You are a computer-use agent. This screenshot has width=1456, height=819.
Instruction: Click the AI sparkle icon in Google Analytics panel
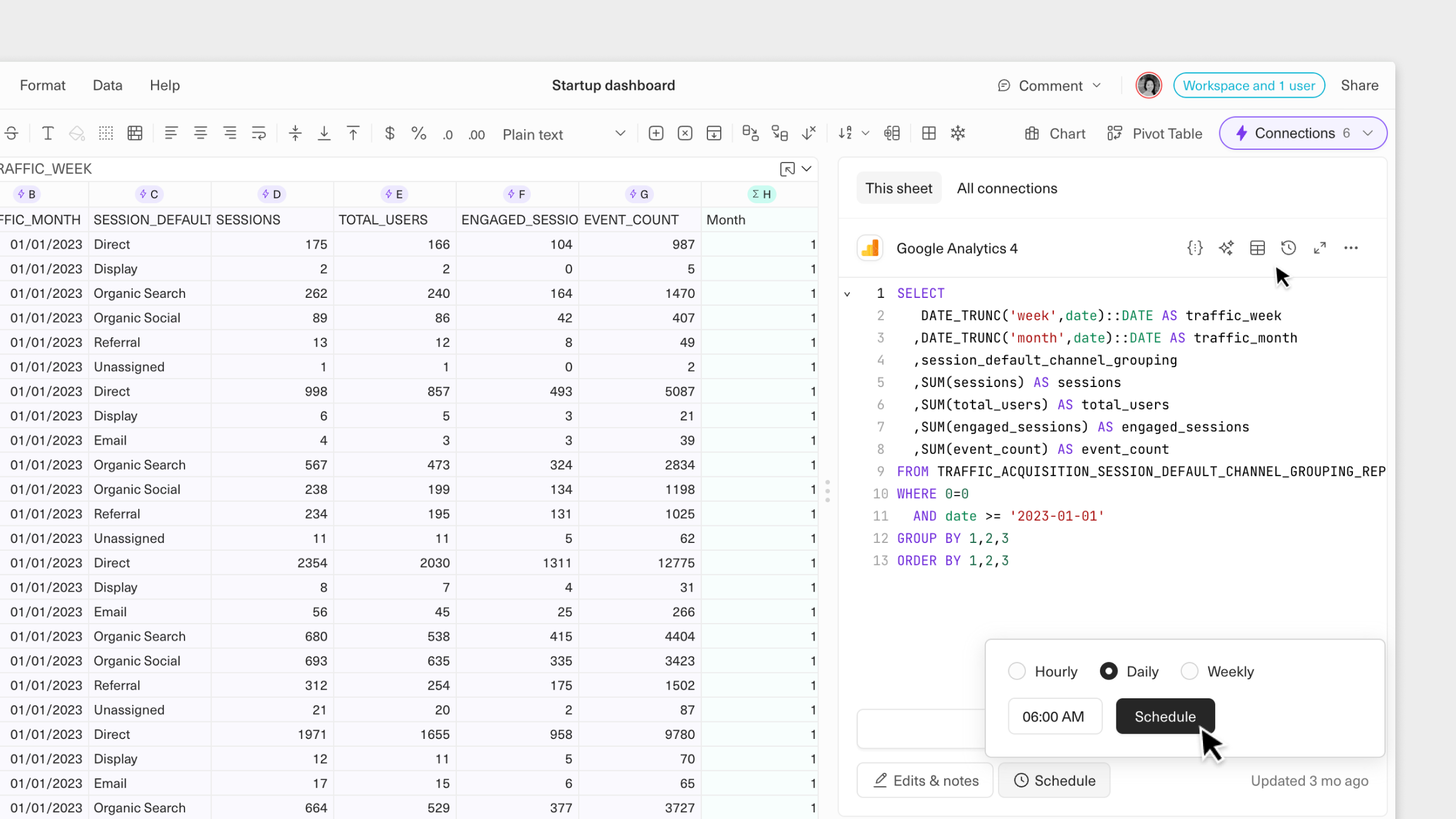1226,248
